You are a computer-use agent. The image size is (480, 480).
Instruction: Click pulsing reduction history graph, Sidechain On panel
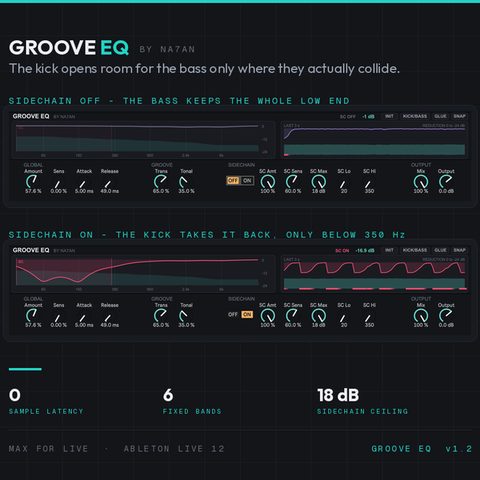[x=374, y=274]
